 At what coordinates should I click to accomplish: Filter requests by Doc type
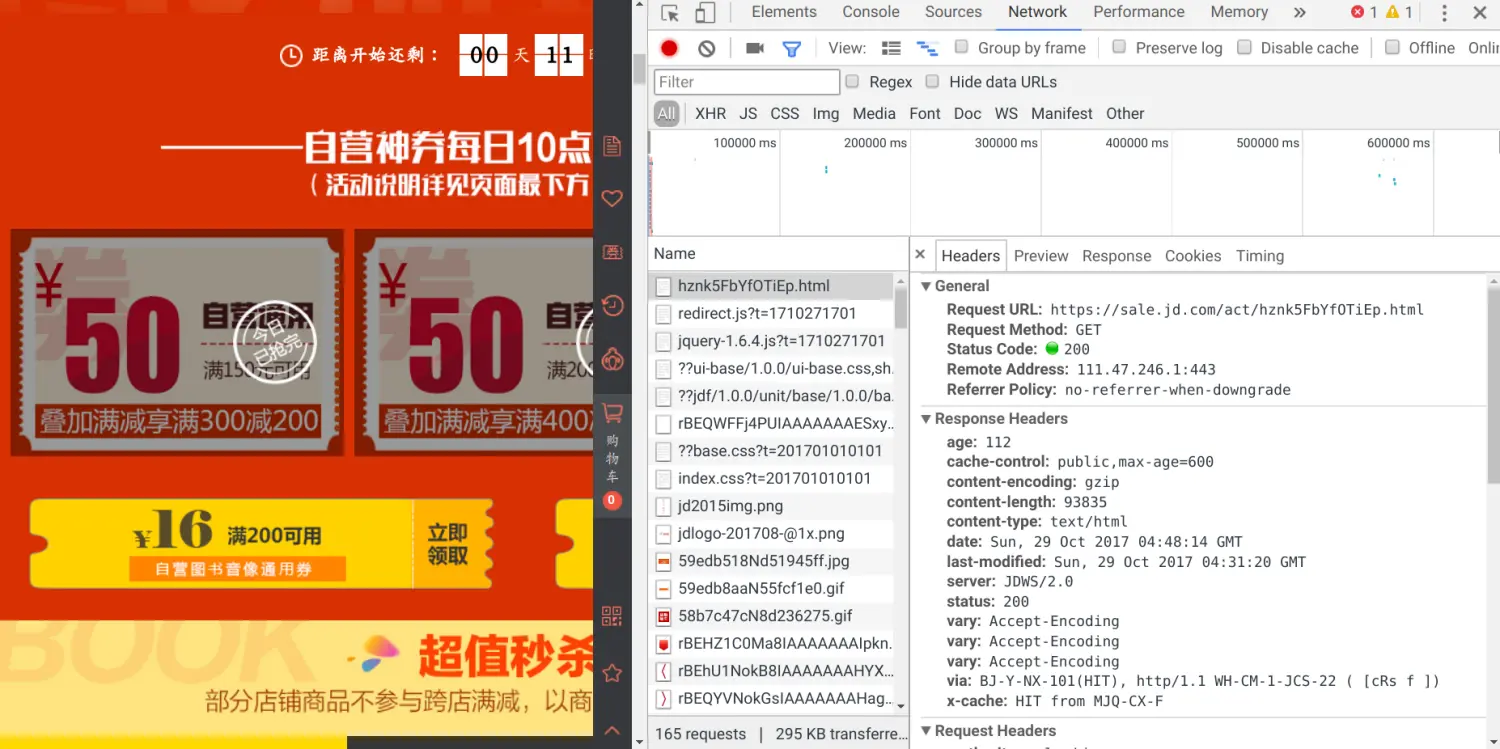[x=968, y=113]
